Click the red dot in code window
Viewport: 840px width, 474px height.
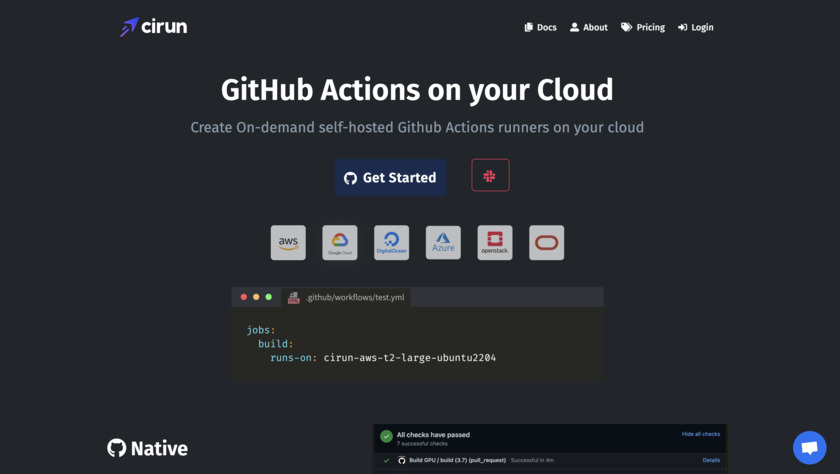[244, 297]
